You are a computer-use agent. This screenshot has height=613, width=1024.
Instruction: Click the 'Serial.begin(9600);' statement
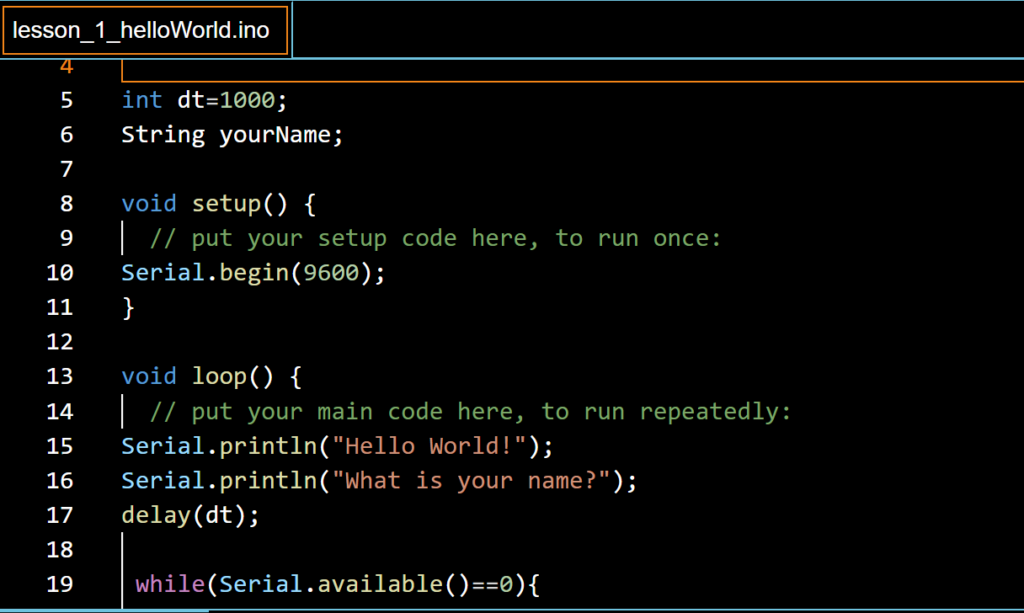pyautogui.click(x=253, y=273)
